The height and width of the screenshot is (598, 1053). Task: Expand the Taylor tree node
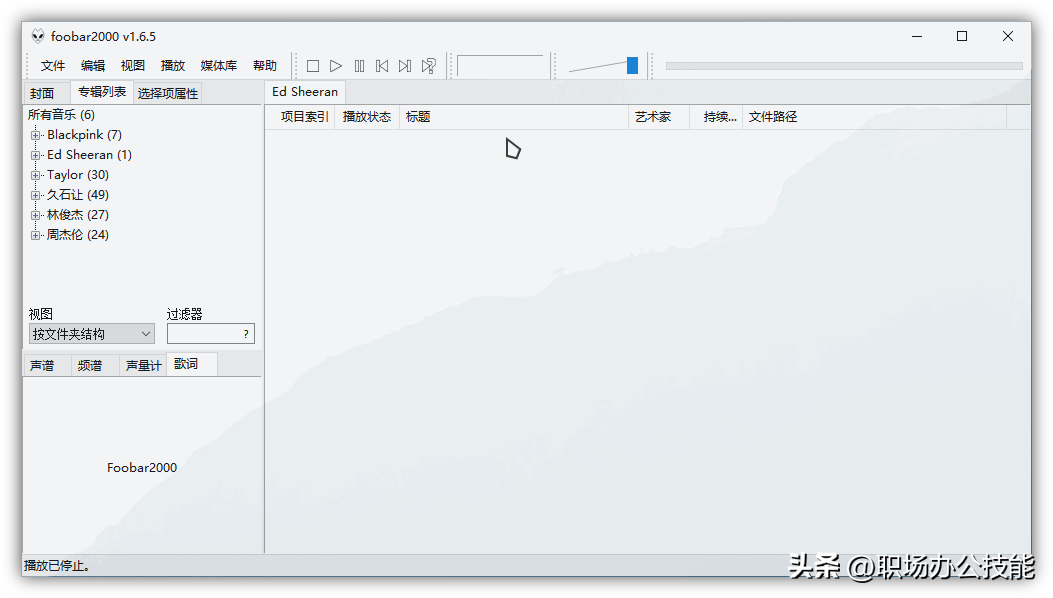(x=36, y=175)
